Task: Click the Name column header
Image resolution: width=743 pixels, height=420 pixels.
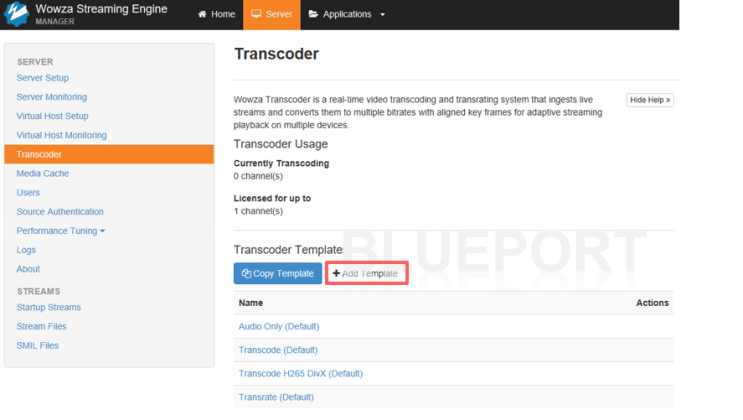Action: [251, 303]
